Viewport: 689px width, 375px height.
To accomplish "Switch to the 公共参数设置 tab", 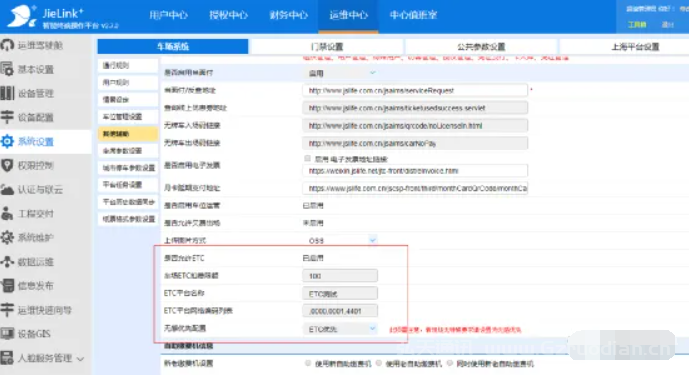I will click(x=481, y=47).
